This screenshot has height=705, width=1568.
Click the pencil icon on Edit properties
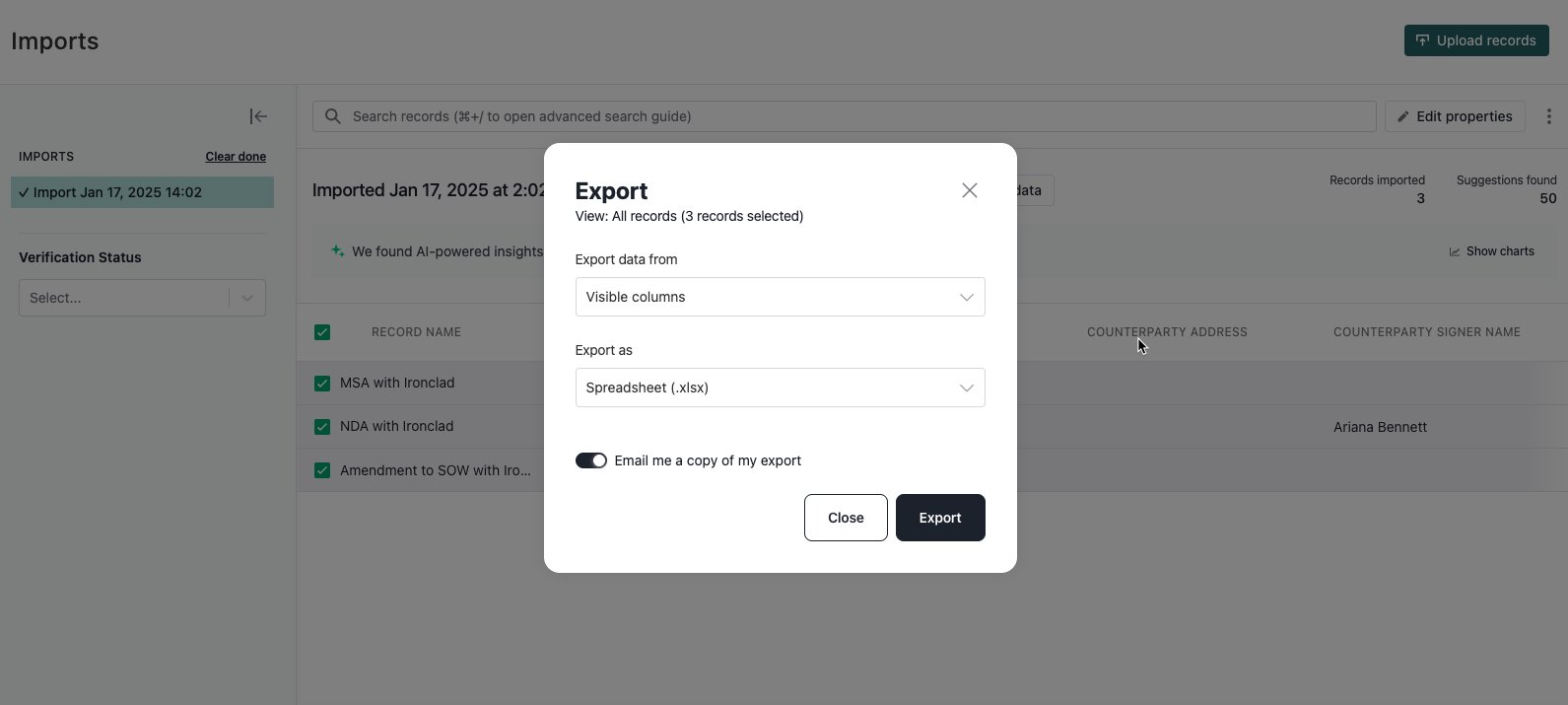point(1402,116)
